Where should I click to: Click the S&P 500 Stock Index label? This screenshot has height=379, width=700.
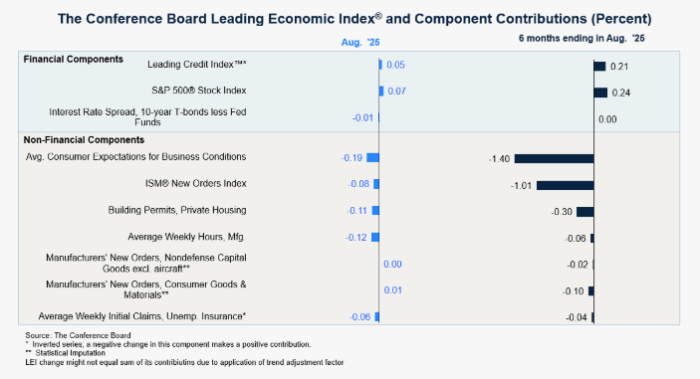point(199,91)
